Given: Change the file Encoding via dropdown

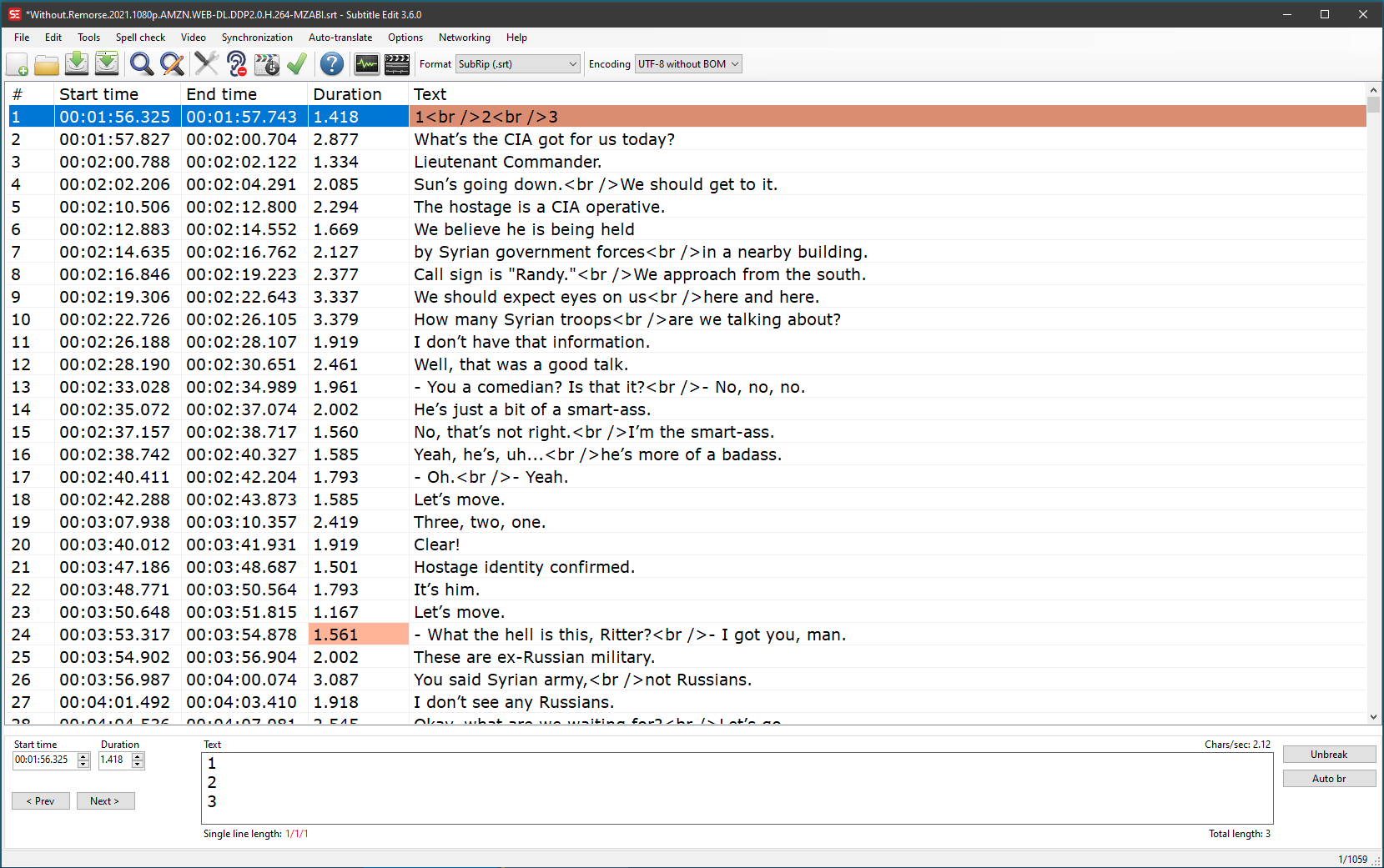Looking at the screenshot, I should click(732, 63).
